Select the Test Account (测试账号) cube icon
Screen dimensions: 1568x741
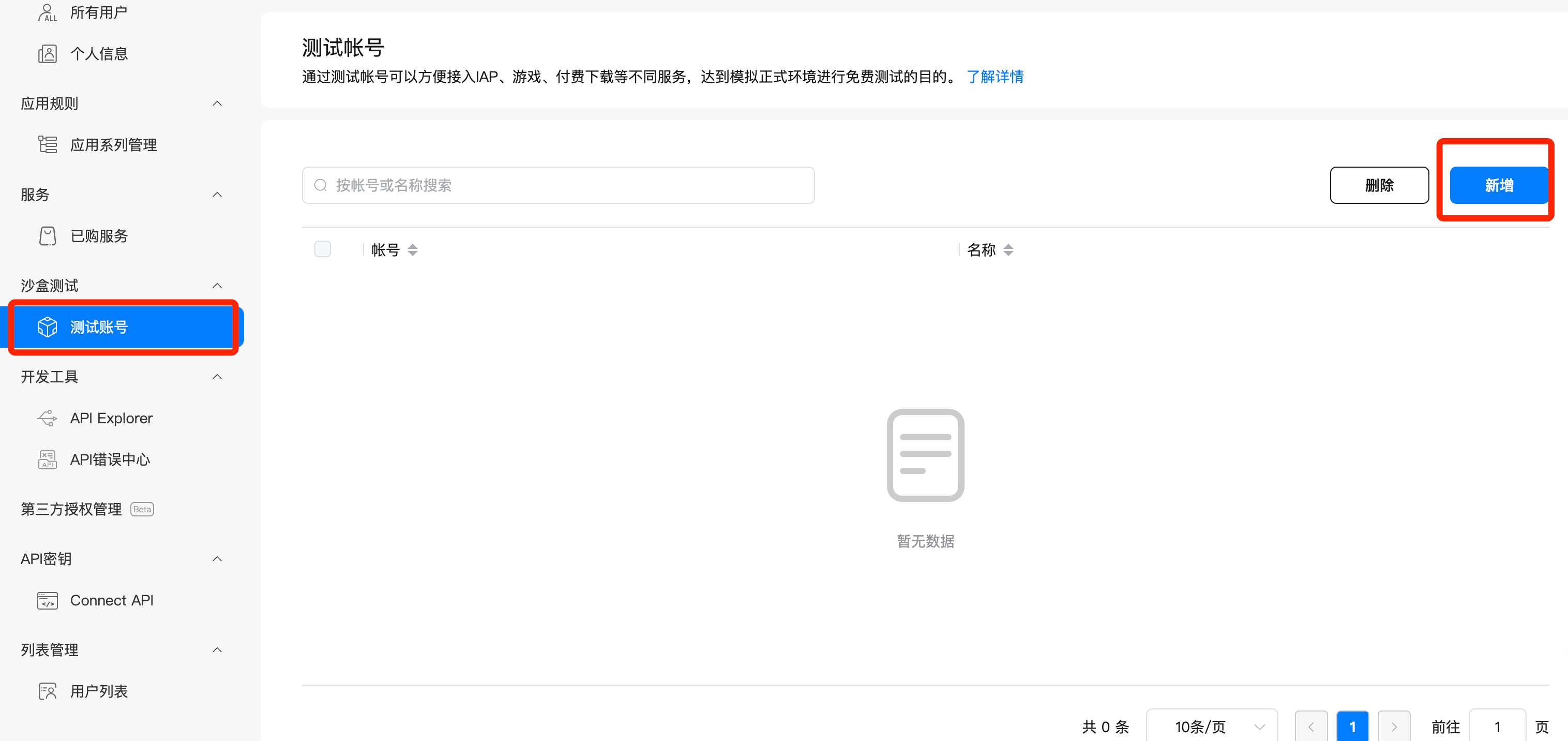[48, 327]
